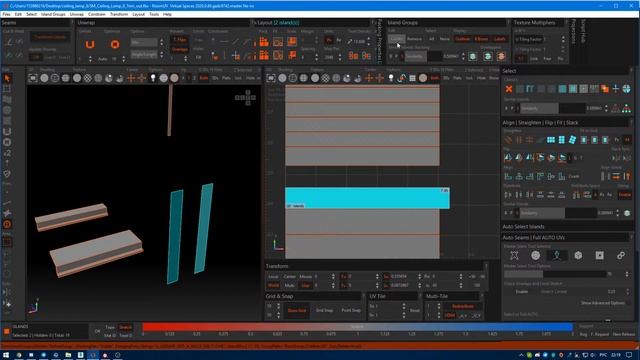Click the rectangularize grid icon in Straighten row
This screenshot has width=640, height=360.
(551, 140)
